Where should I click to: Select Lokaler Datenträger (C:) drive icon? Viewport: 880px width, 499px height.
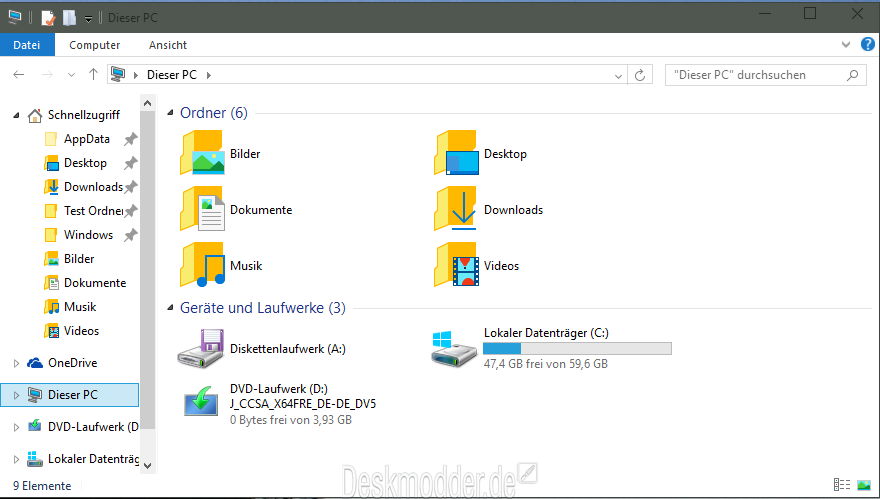pos(454,349)
